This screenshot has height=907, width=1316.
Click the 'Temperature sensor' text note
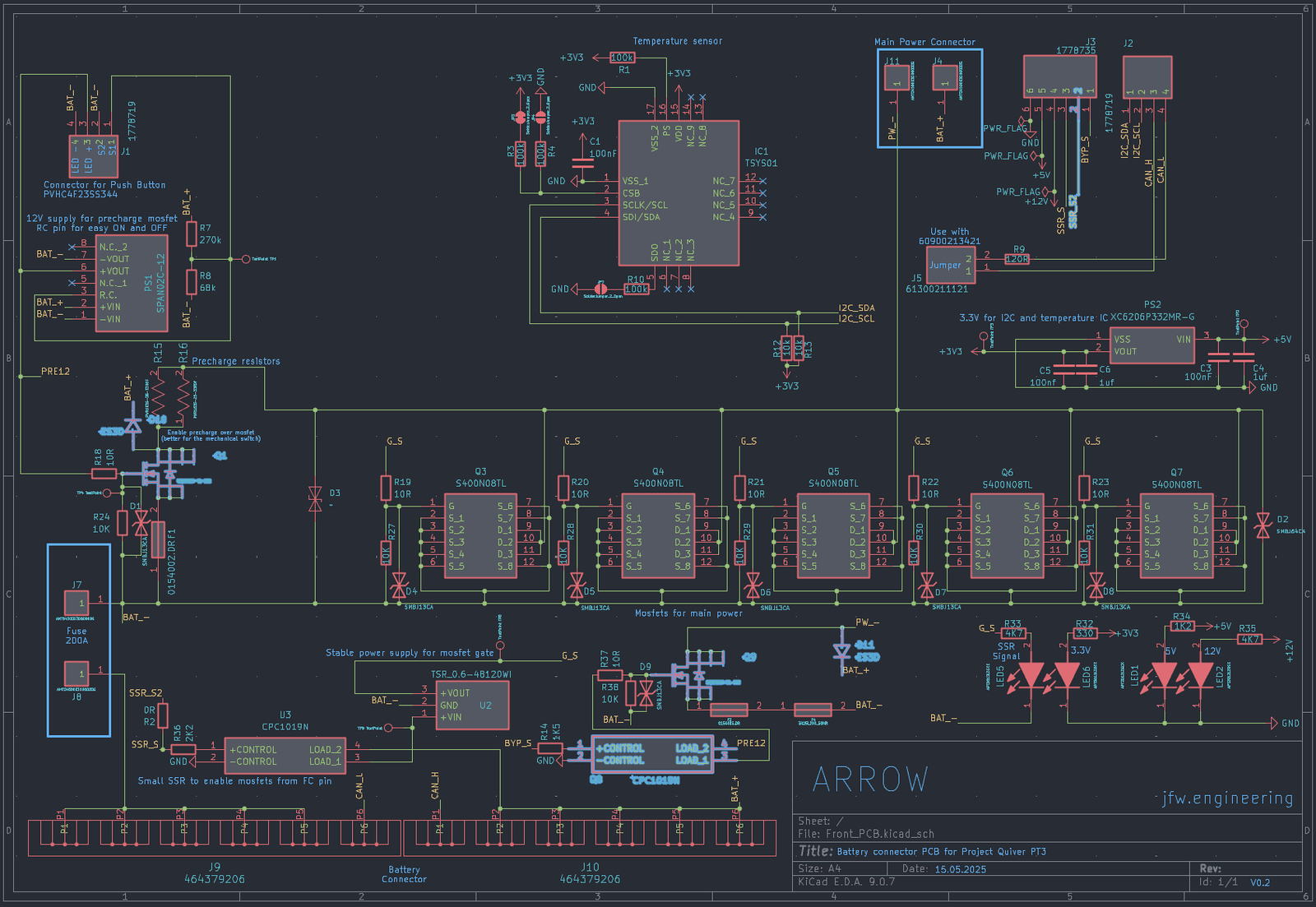click(678, 41)
